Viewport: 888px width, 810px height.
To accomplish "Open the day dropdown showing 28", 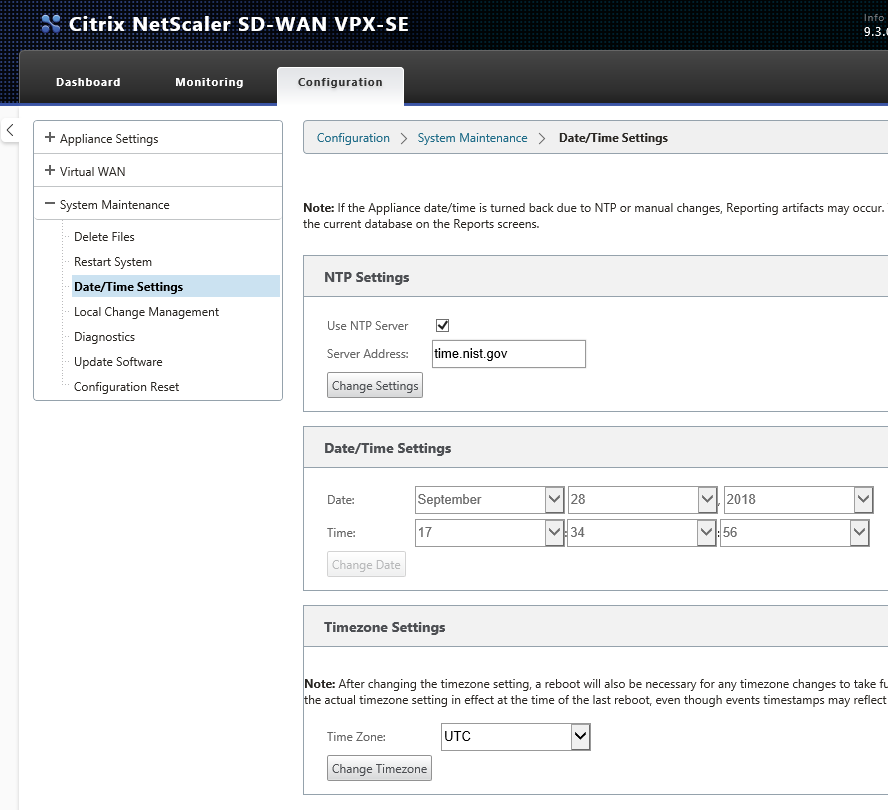I will (643, 500).
